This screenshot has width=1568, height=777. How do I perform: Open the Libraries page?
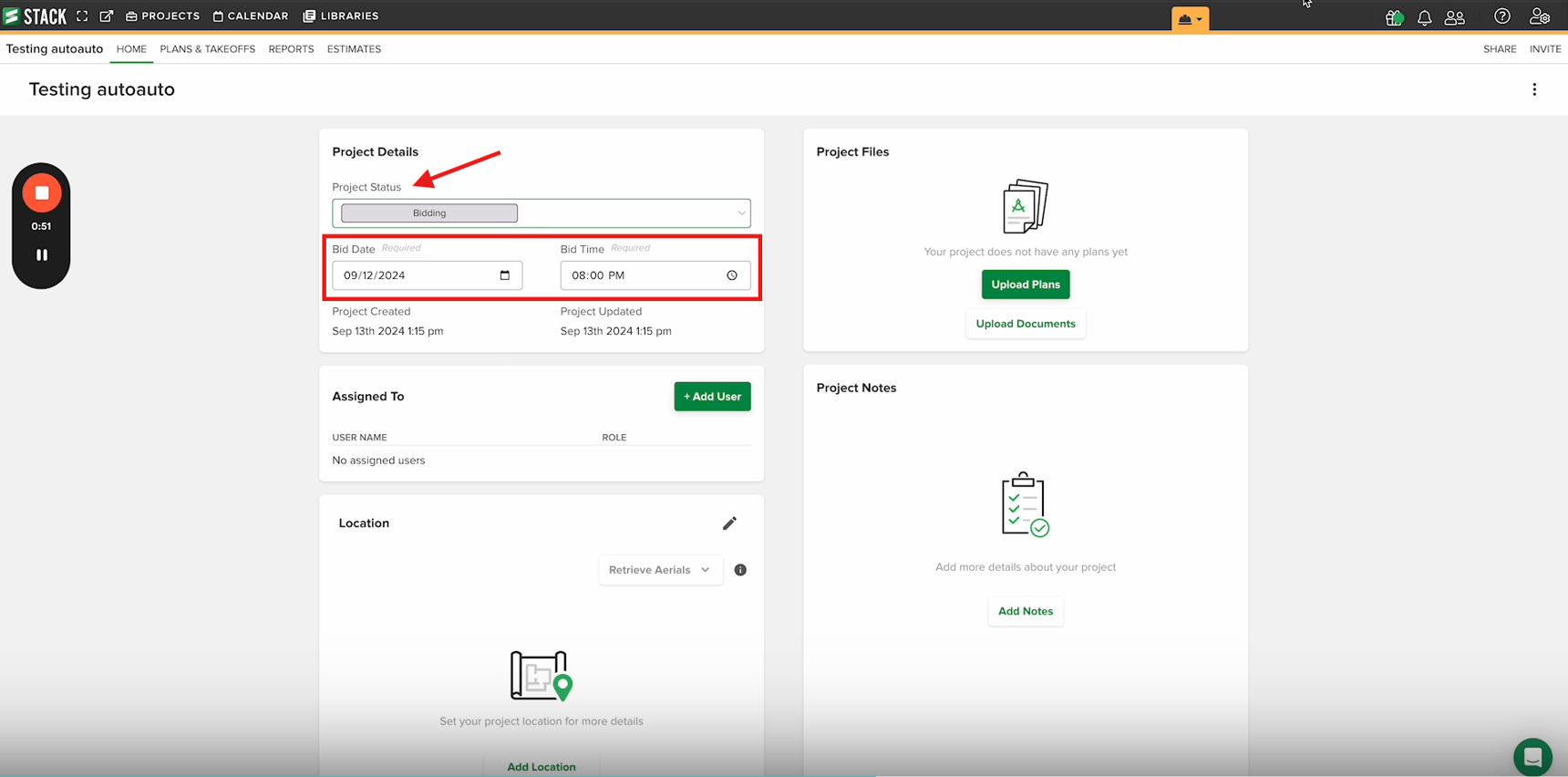341,16
